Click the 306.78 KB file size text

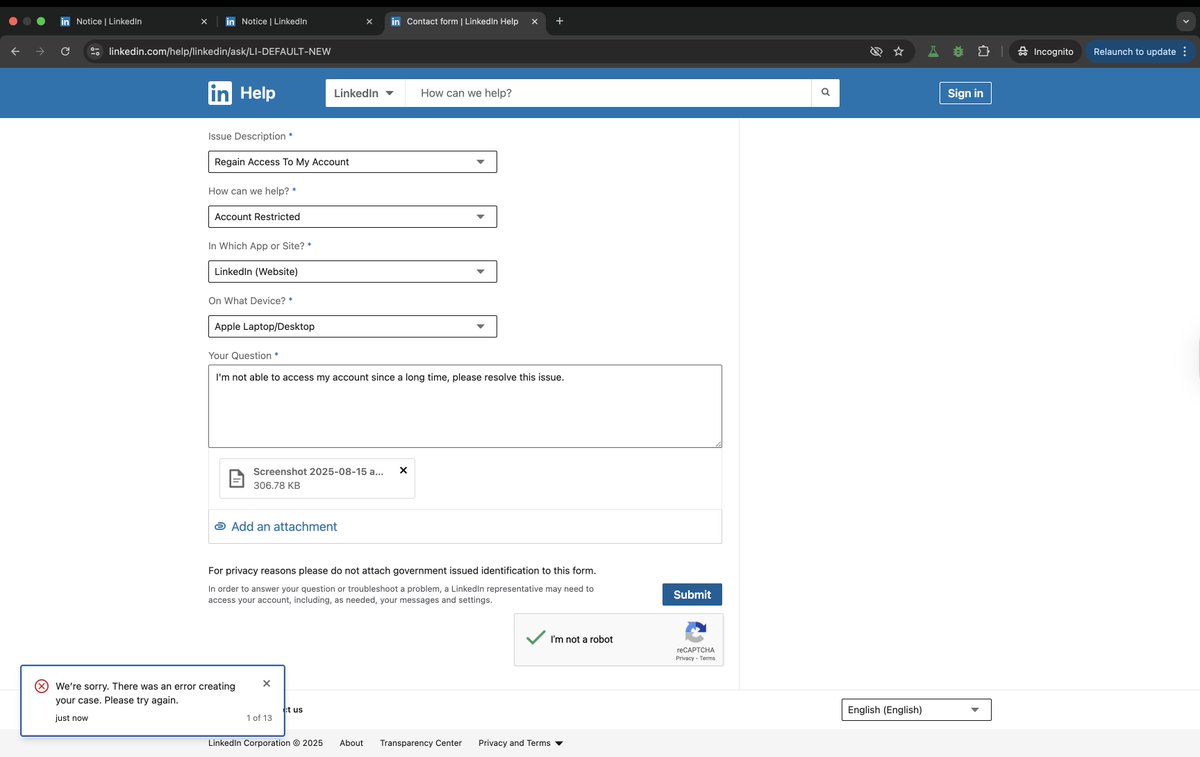click(x=277, y=486)
